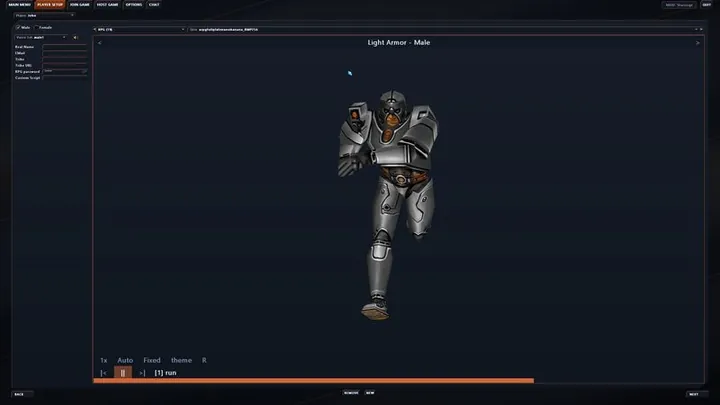This screenshot has width=720, height=405.
Task: Click the [1] run animation label
Action: pos(165,373)
